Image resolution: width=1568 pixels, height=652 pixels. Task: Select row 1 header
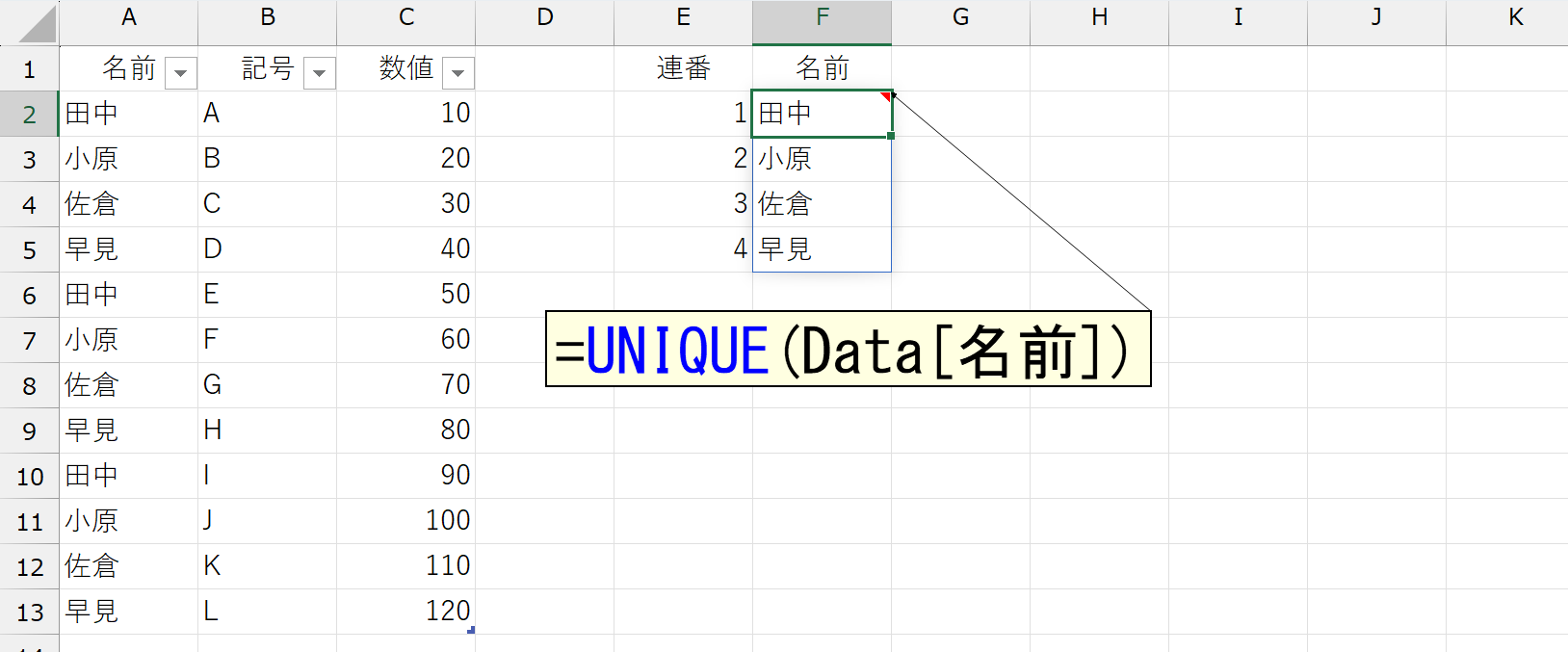tap(30, 69)
